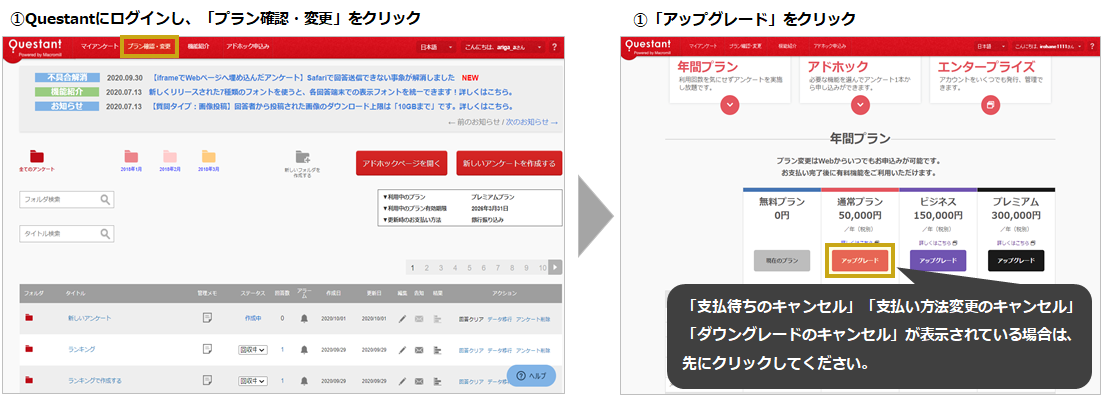
Task: Open the 日本語 language dropdown in left window
Action: (x=436, y=47)
